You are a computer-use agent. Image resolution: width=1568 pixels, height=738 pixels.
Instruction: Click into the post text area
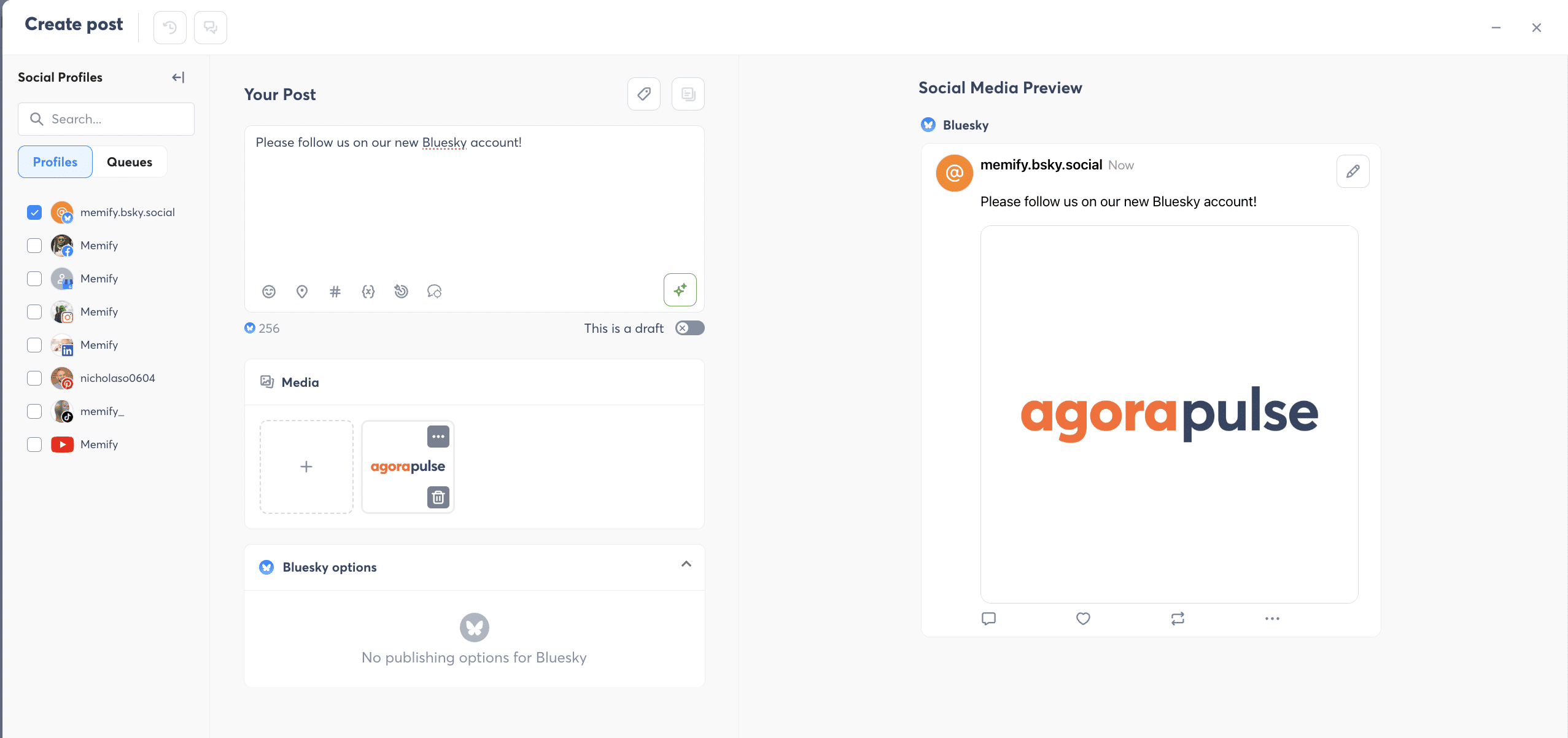click(x=474, y=203)
